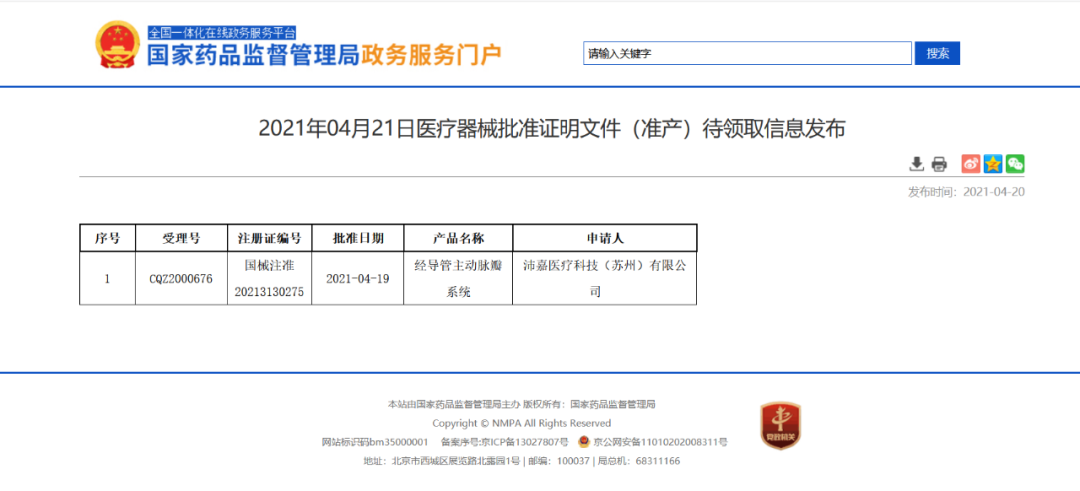Click the 搜索 search button
1080x491 pixels.
[x=937, y=53]
